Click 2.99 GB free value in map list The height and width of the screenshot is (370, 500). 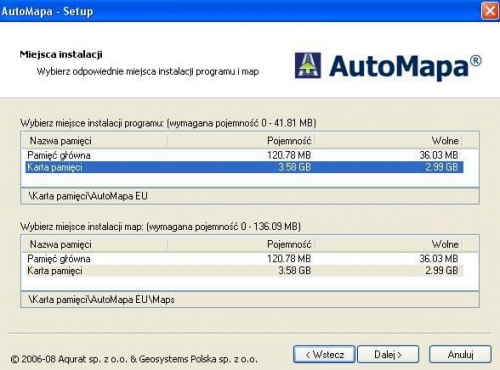442,271
